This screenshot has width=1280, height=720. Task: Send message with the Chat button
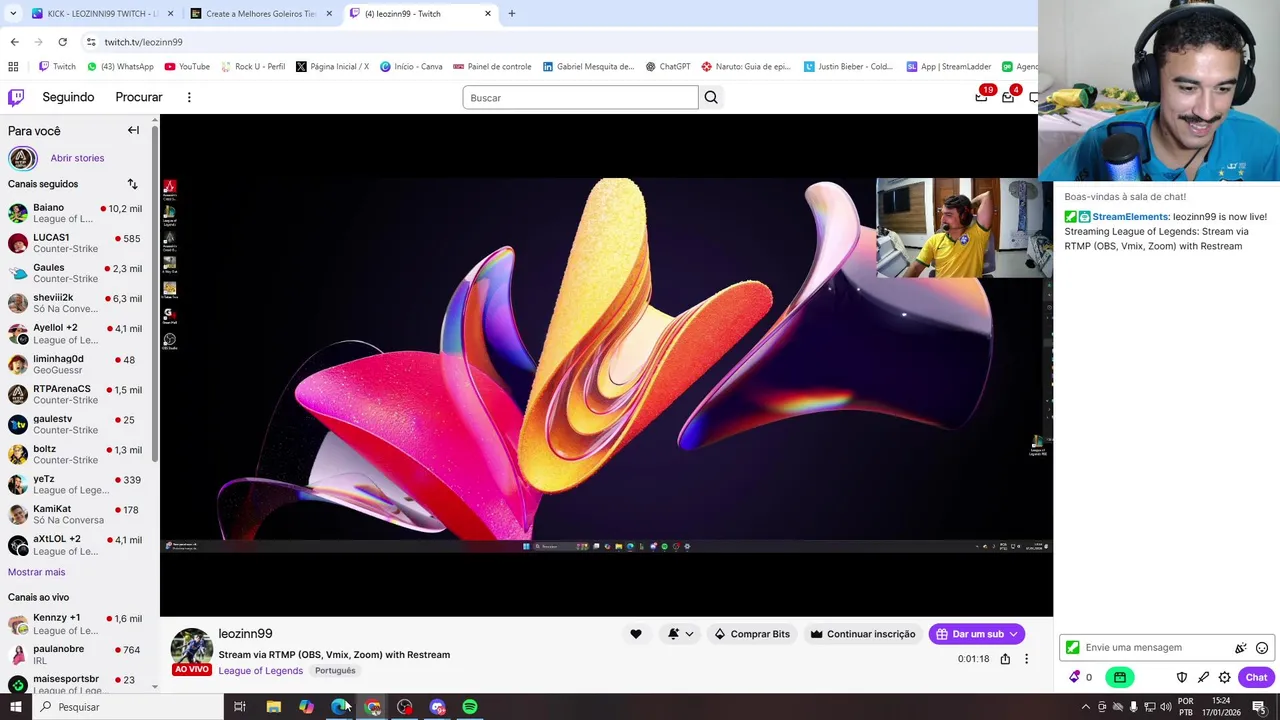1256,677
